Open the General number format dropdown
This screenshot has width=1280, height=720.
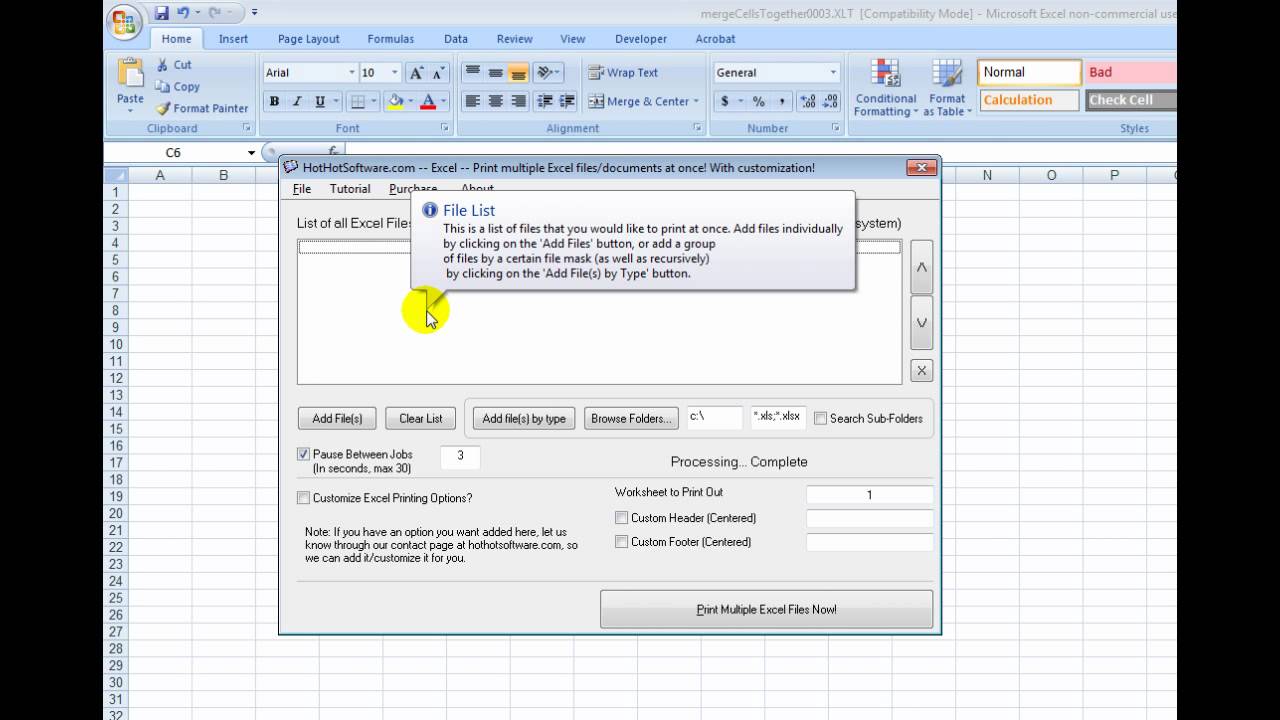click(833, 73)
